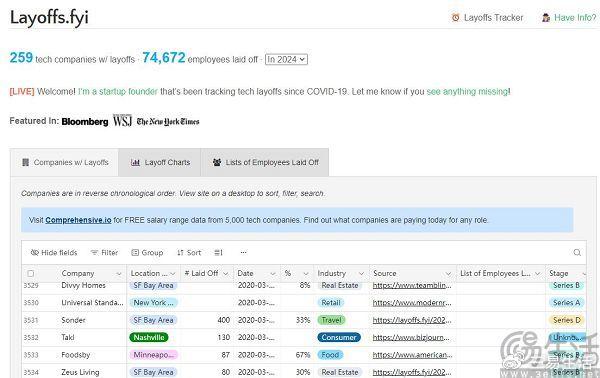Click the alarm clock icon beside Layoffs Tracker
The width and height of the screenshot is (600, 378).
tap(455, 18)
